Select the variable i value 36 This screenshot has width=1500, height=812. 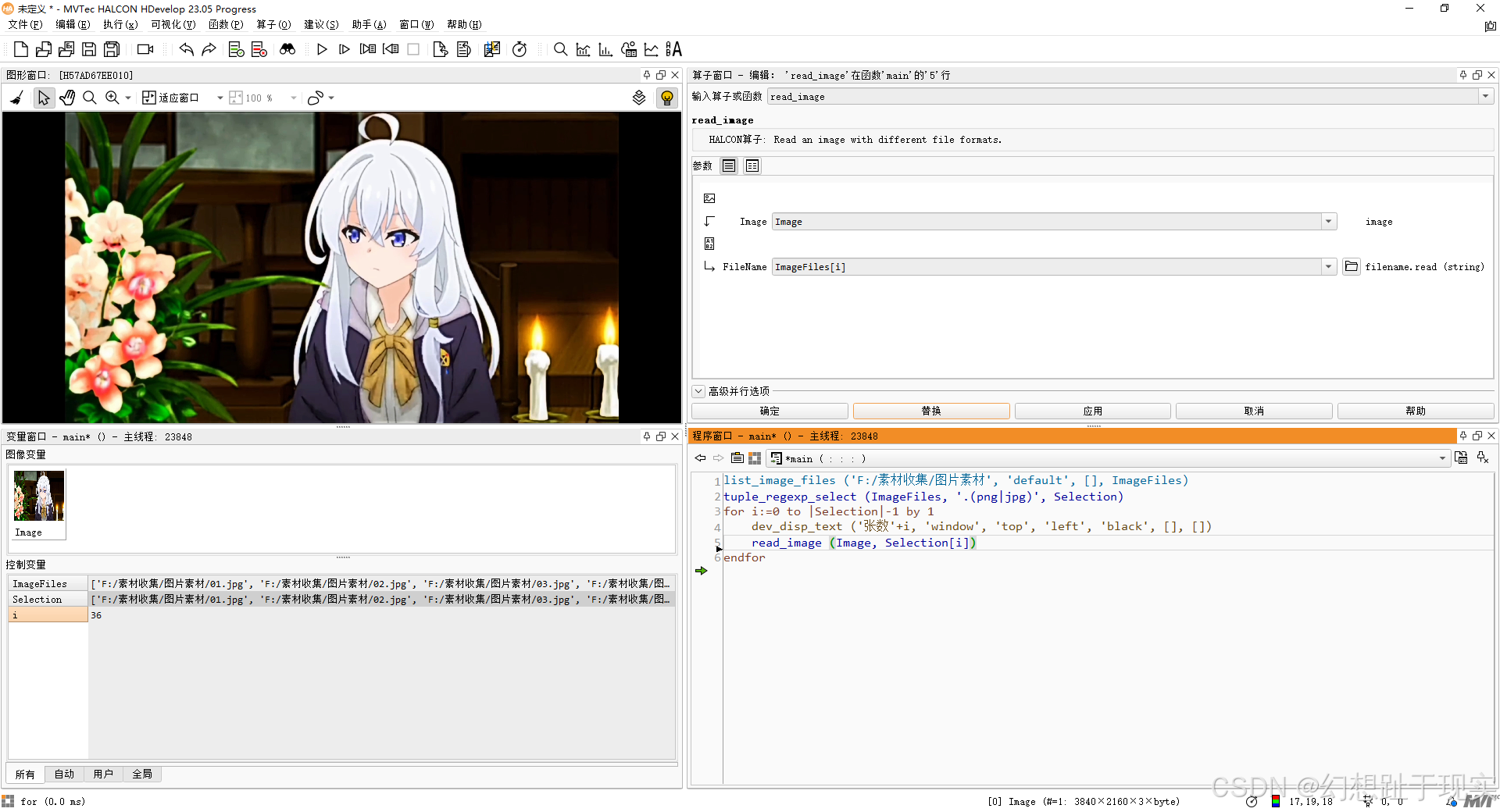click(96, 615)
